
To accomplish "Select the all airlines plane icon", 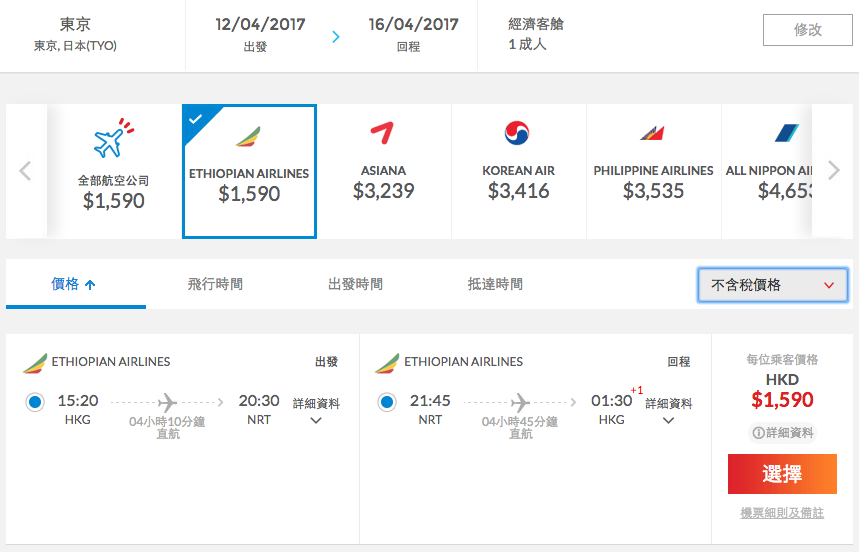I will [113, 137].
